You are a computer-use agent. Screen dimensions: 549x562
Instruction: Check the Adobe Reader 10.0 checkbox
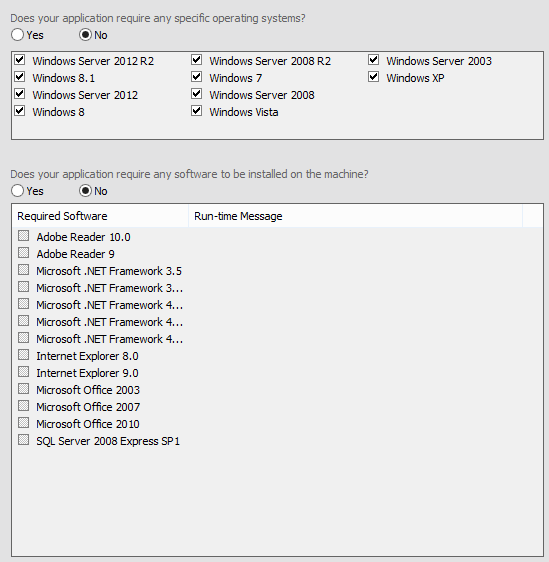(24, 236)
